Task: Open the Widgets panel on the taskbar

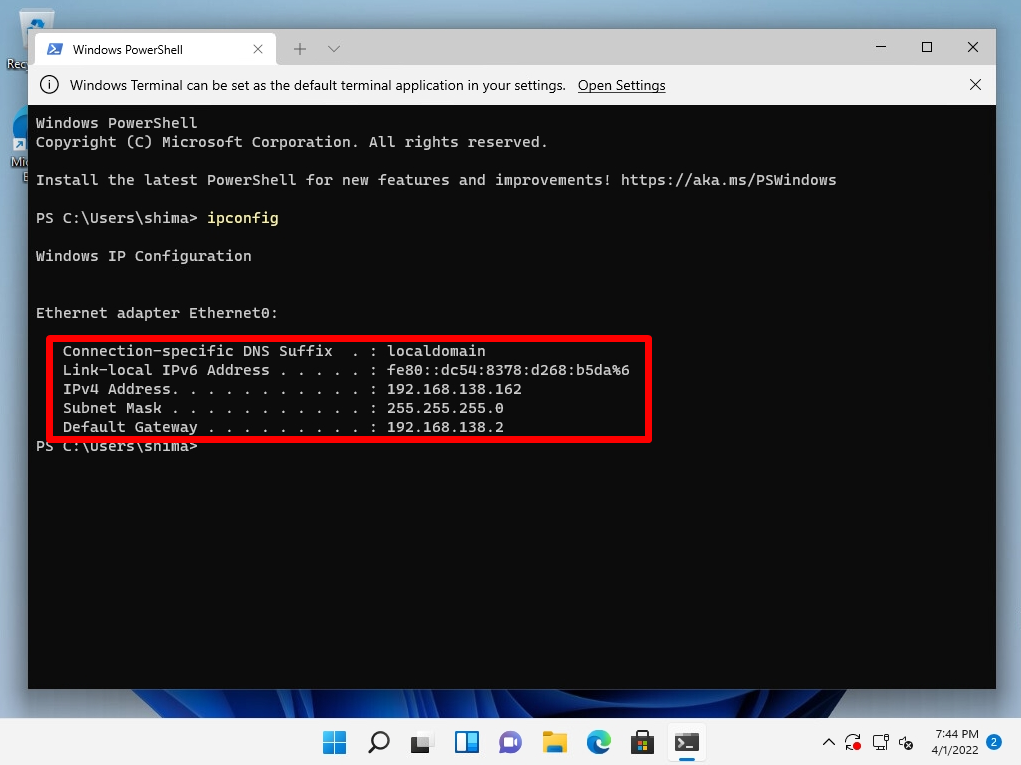Action: 467,742
